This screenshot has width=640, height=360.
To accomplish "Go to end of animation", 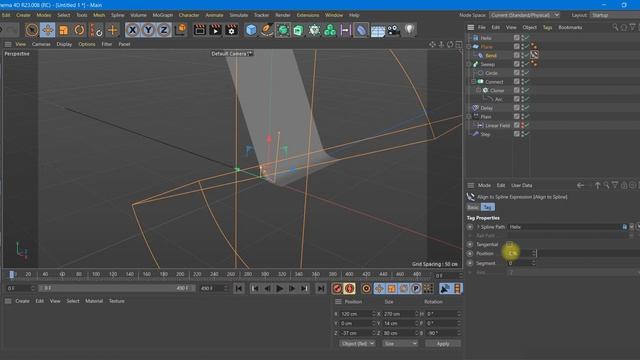I will click(321, 289).
